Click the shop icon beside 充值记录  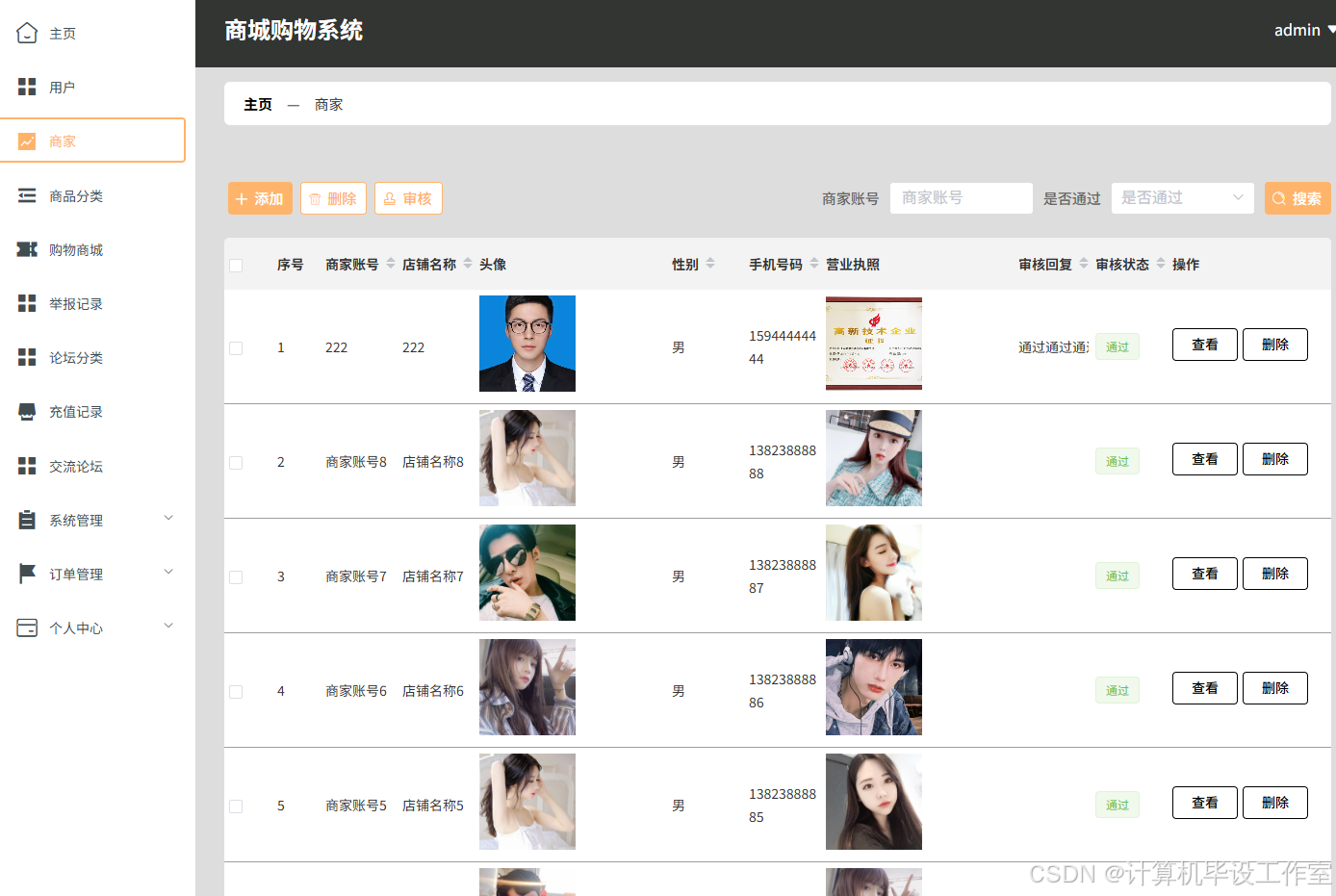(x=27, y=412)
